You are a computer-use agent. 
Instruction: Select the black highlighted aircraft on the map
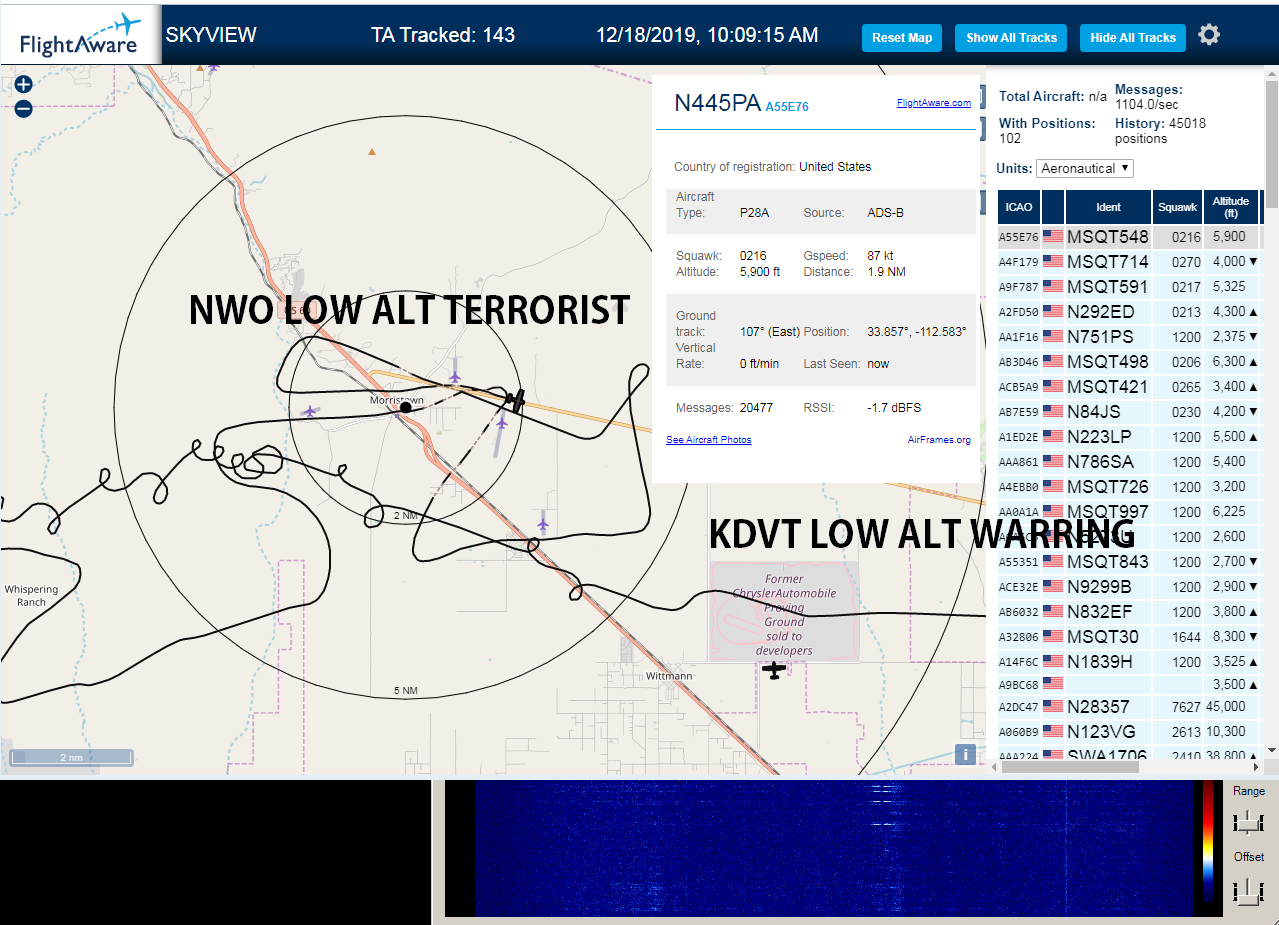[515, 400]
